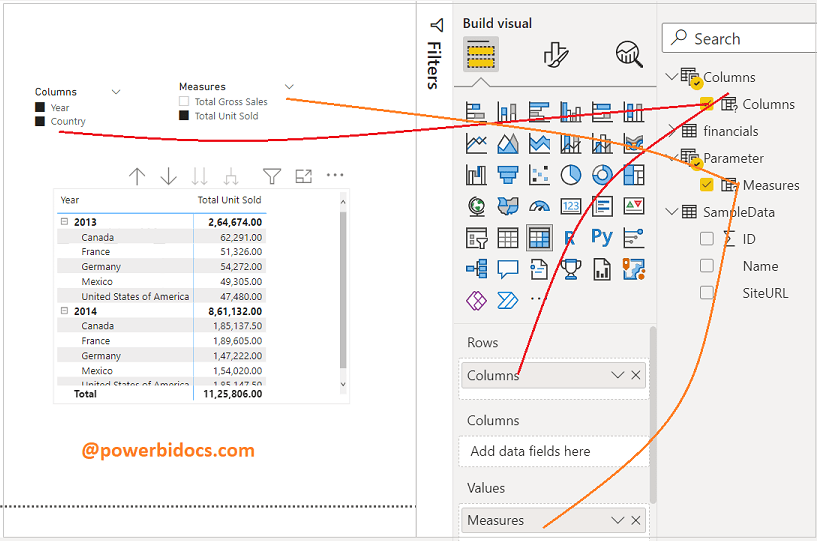The height and width of the screenshot is (541, 817).
Task: Expand the financials table
Action: [672, 131]
